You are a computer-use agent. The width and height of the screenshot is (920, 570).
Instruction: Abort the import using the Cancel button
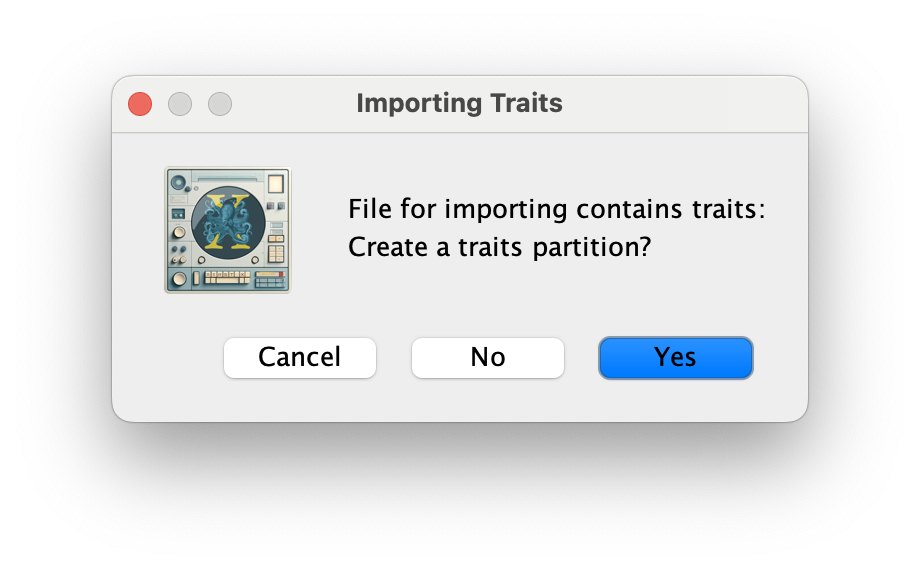300,357
